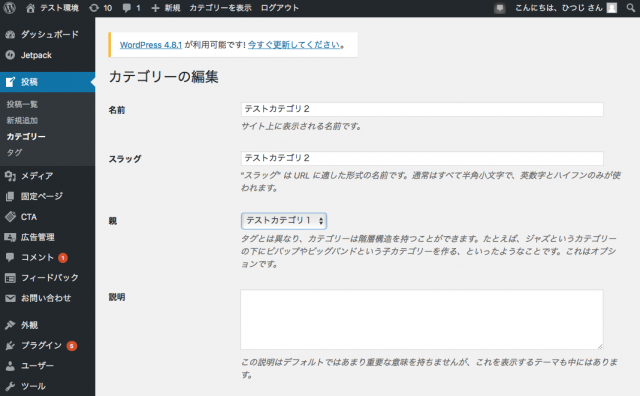Click the CTA diamond icon
Screen dimensions: 640x396
tap(10, 217)
